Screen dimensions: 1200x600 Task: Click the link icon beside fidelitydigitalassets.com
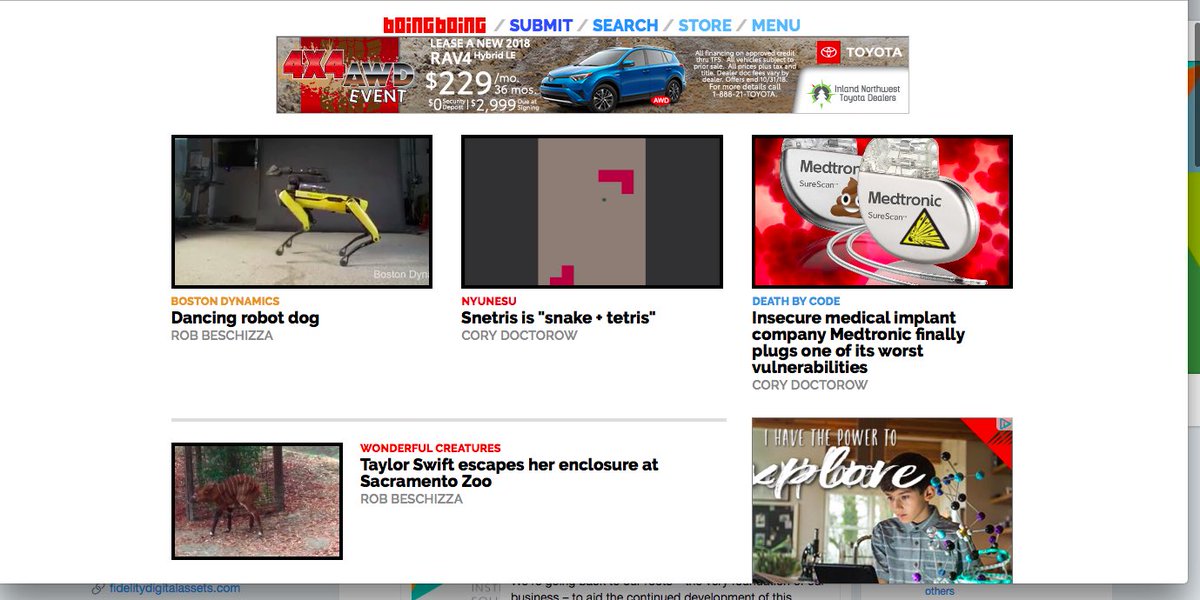98,588
